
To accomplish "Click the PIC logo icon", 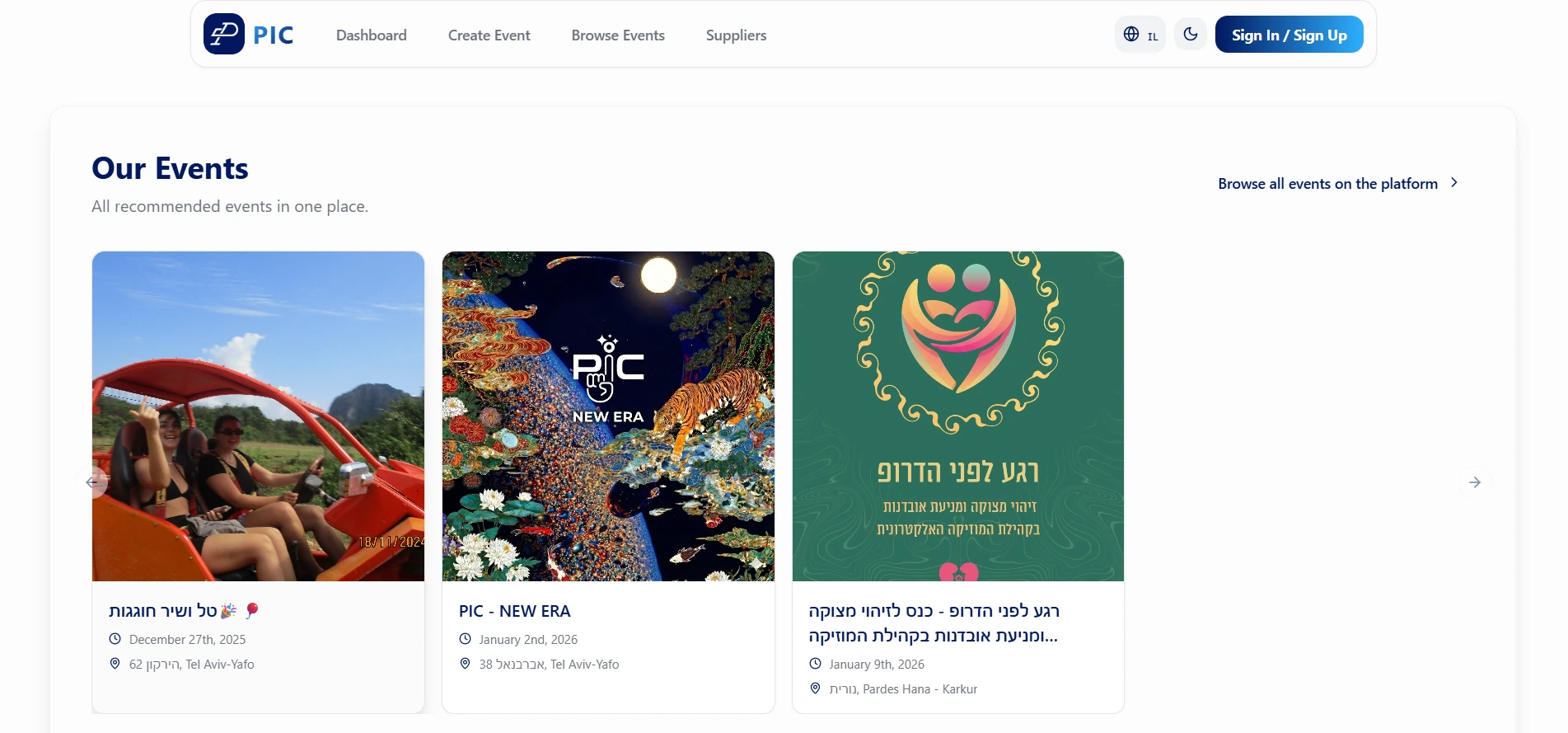I will tap(224, 34).
